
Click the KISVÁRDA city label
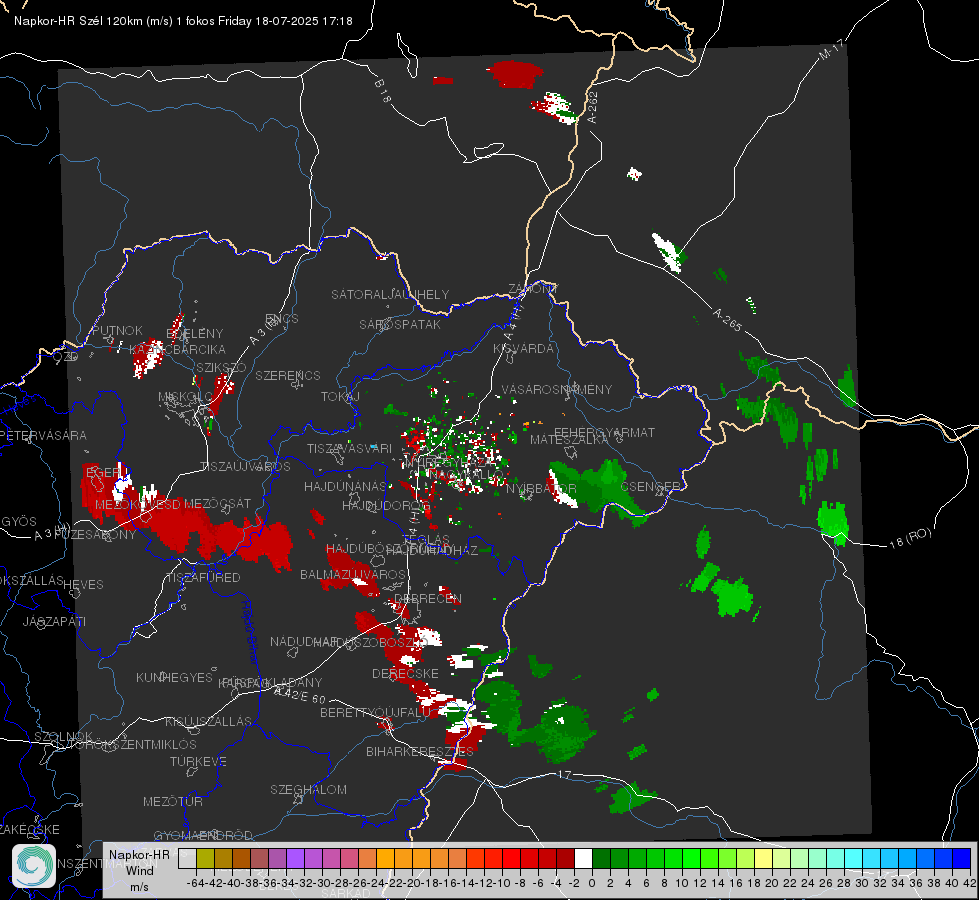point(524,349)
